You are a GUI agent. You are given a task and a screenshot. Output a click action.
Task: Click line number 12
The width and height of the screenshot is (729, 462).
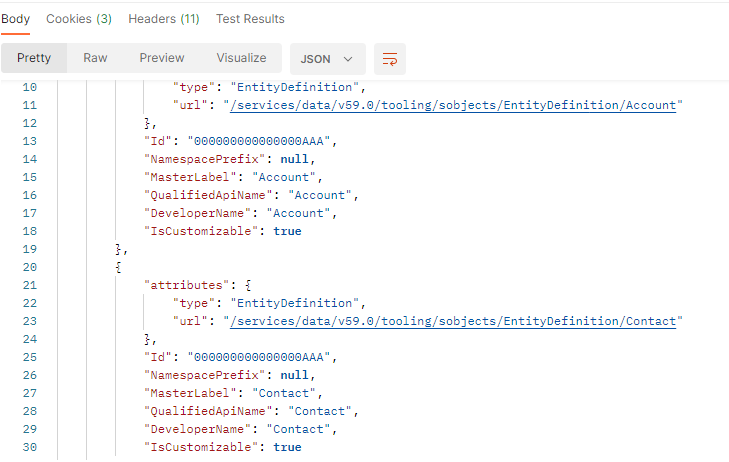click(x=30, y=124)
